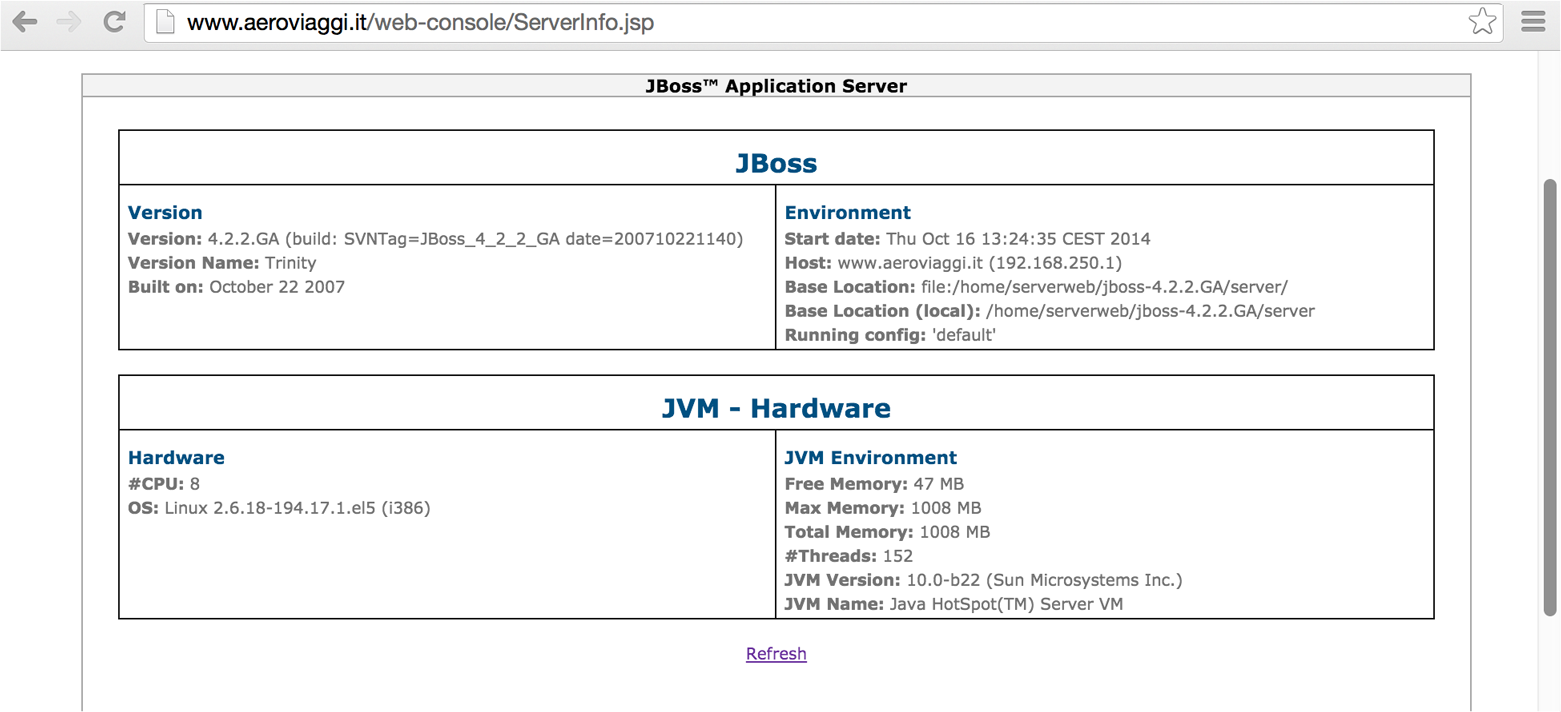Reload the ServerInfo.jsp page

[113, 21]
